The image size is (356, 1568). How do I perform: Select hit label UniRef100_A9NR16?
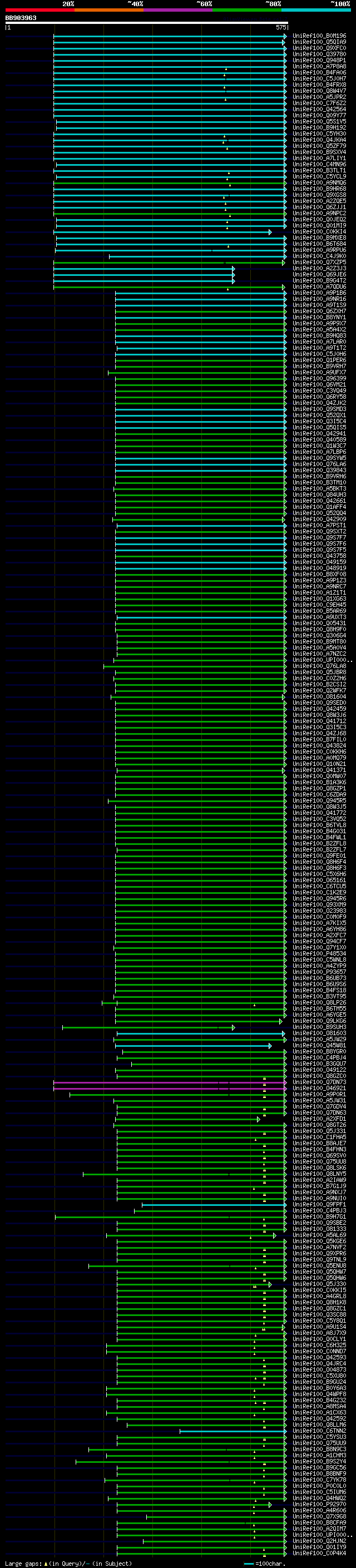319,299
